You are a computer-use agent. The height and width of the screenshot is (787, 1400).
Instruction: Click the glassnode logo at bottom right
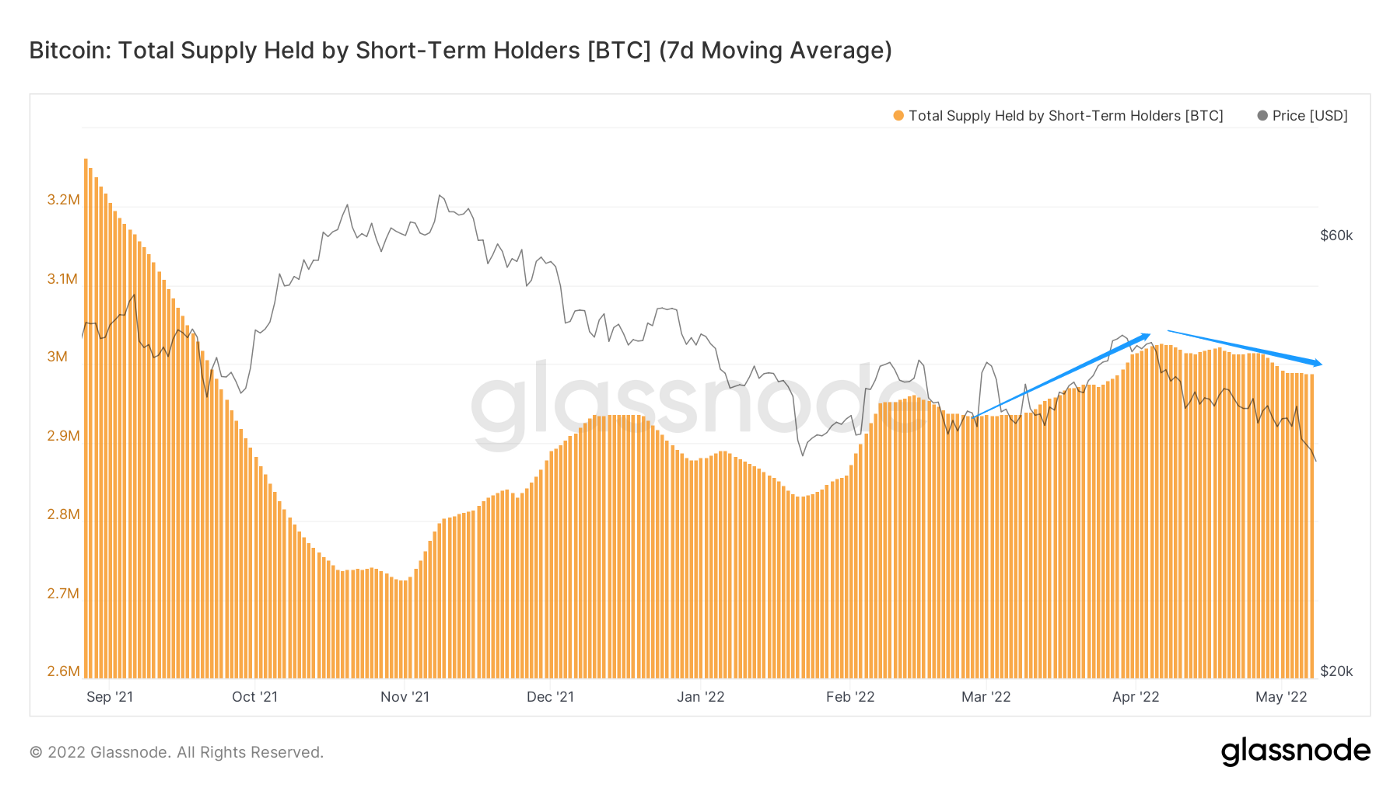point(1295,751)
